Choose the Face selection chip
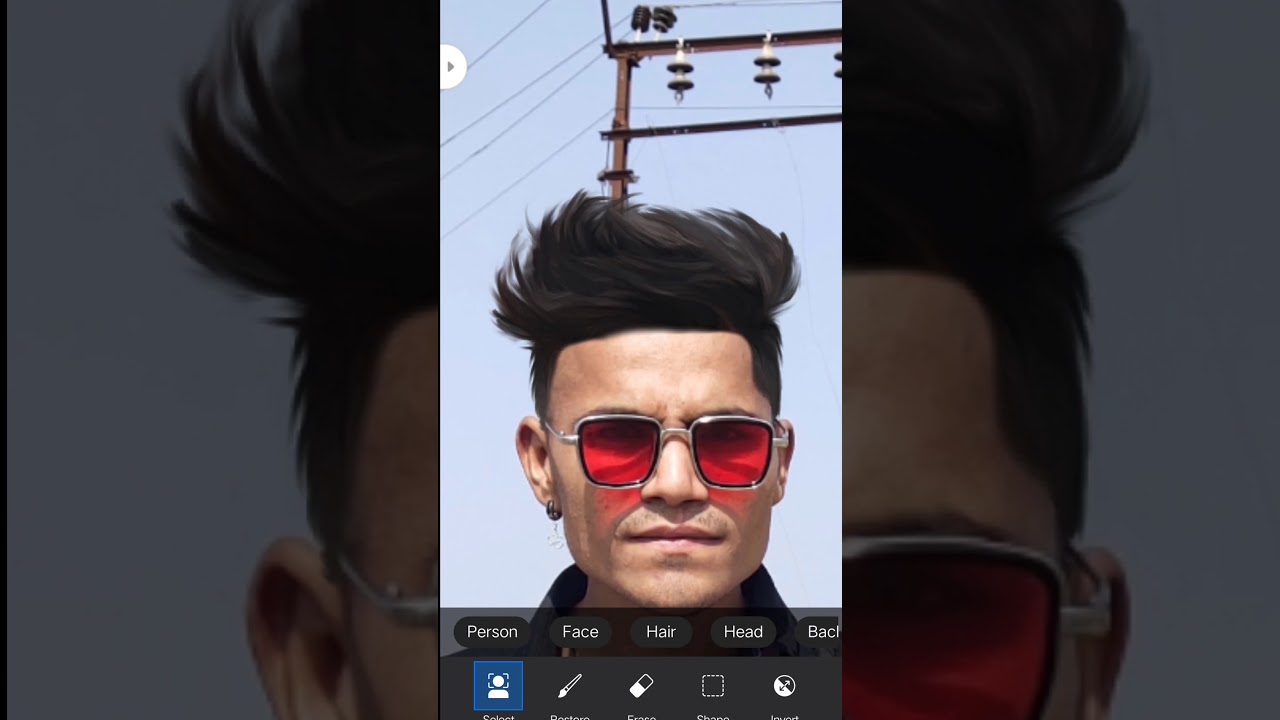 [x=580, y=632]
